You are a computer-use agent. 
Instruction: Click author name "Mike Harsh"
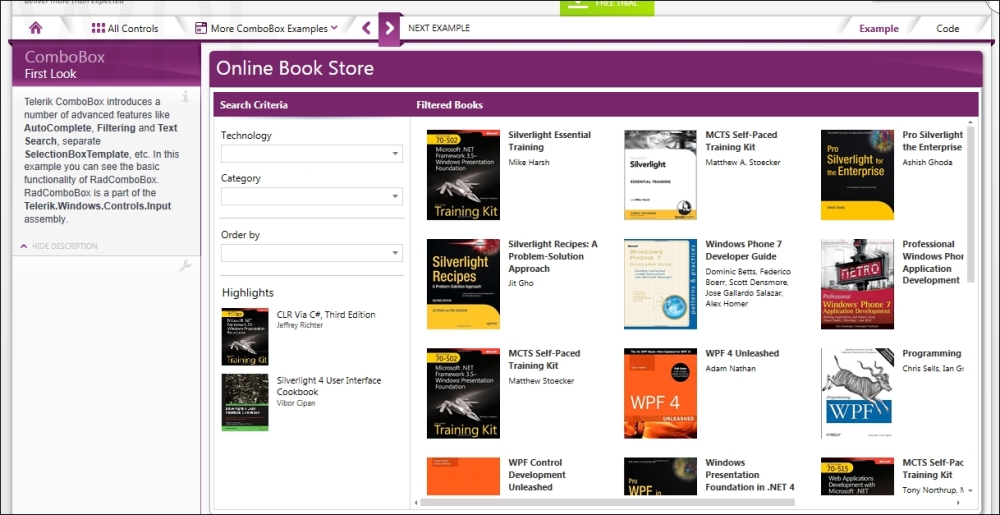[529, 162]
